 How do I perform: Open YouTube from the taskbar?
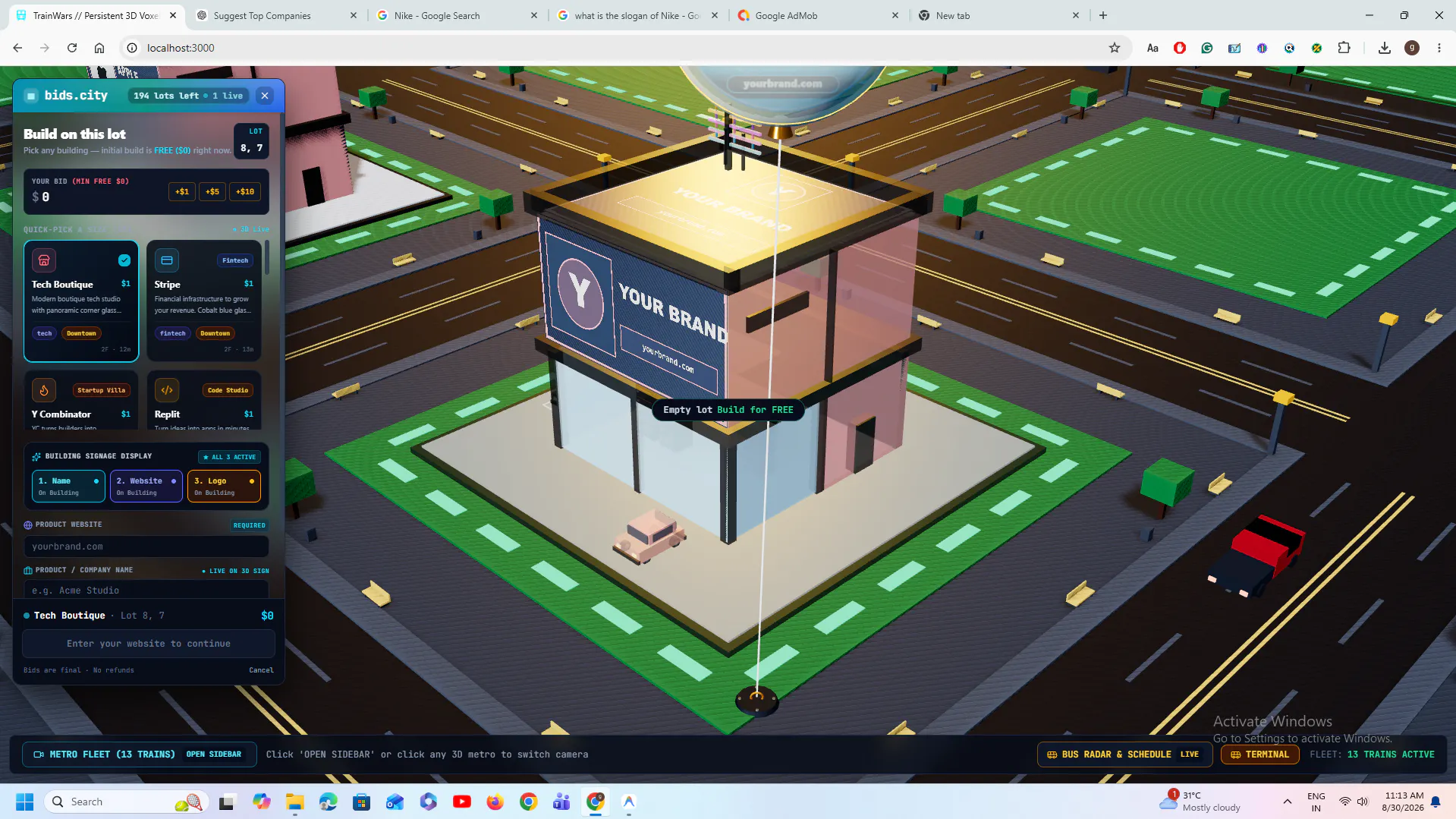click(461, 802)
